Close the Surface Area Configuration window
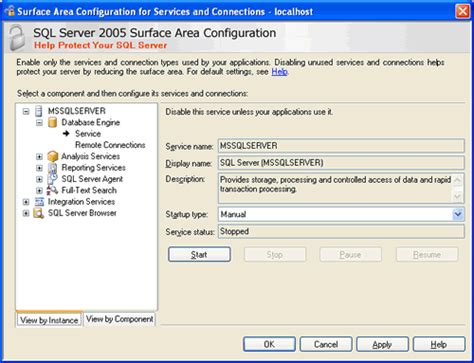Screen dimensions: 474x363 [463, 11]
